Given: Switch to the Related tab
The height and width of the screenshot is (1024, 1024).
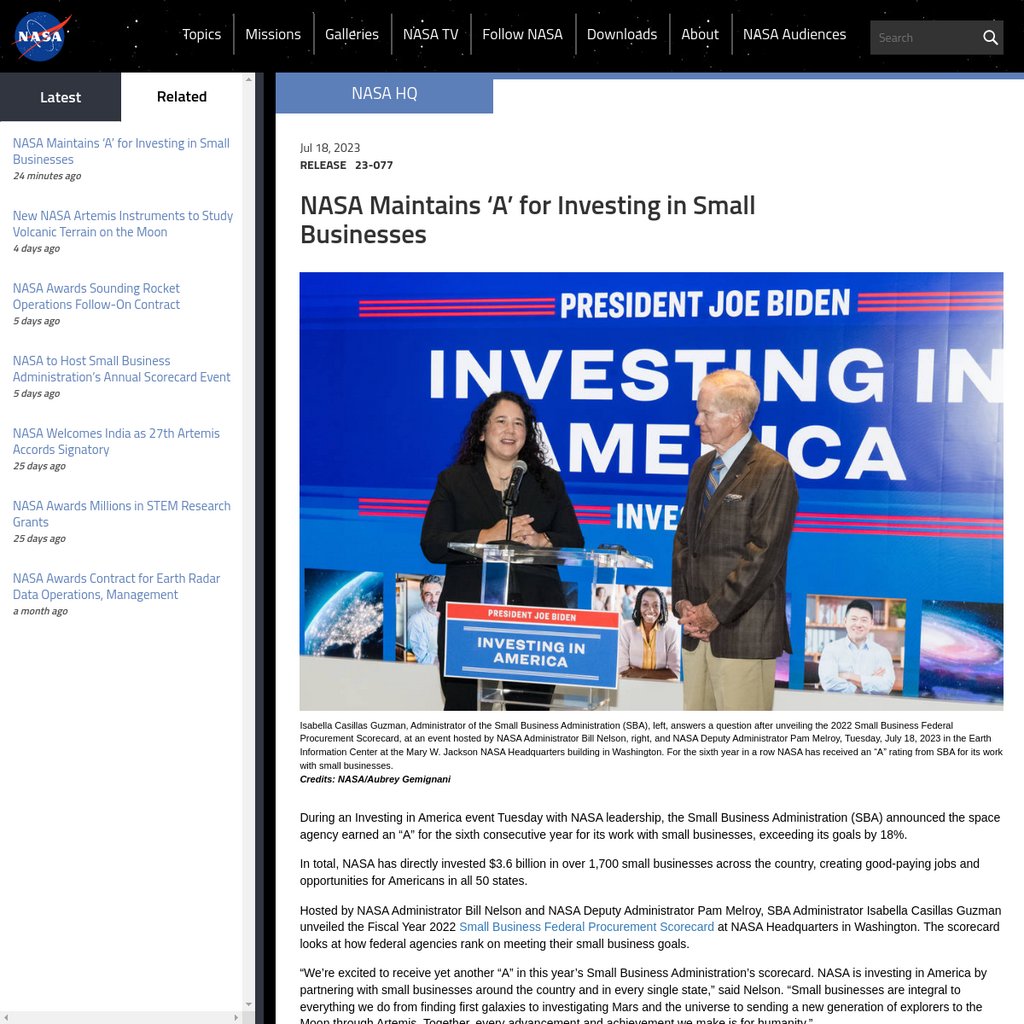Looking at the screenshot, I should point(182,97).
